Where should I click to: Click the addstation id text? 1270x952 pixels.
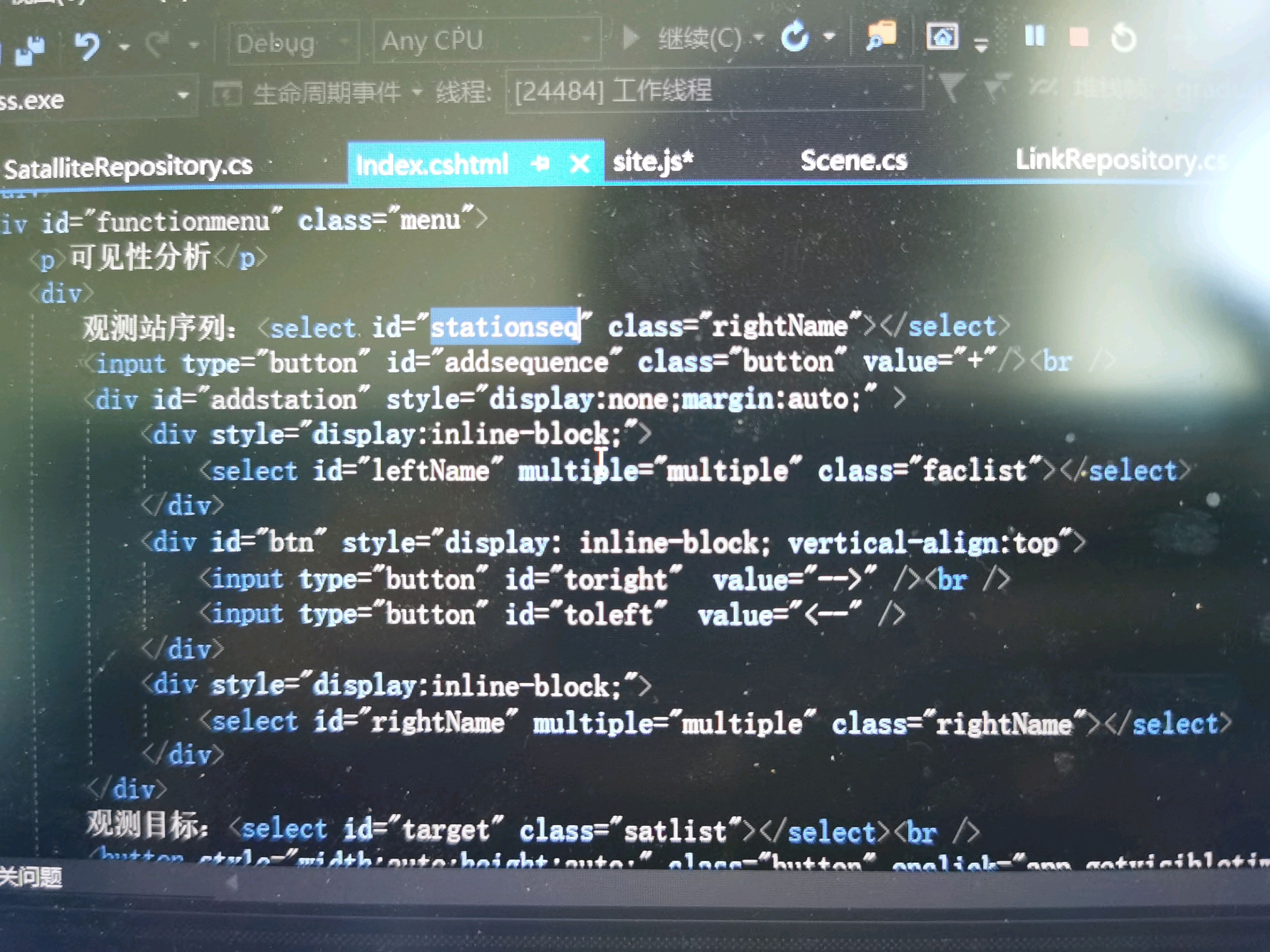click(284, 399)
